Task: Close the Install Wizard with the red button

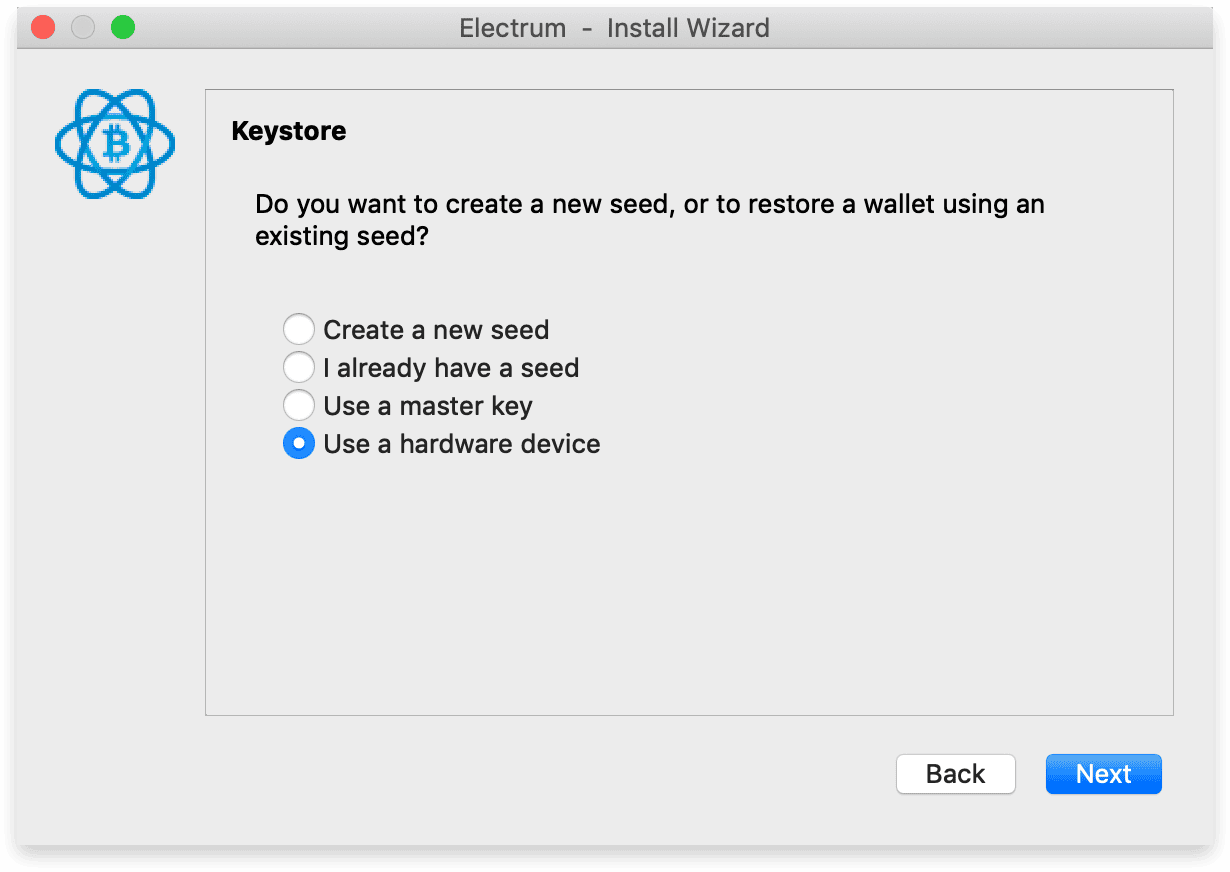Action: [x=43, y=27]
